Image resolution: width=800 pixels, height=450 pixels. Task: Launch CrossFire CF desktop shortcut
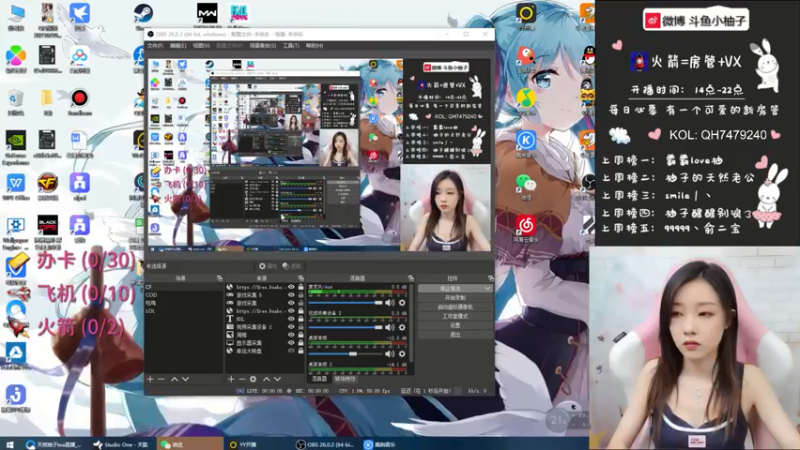[47, 187]
